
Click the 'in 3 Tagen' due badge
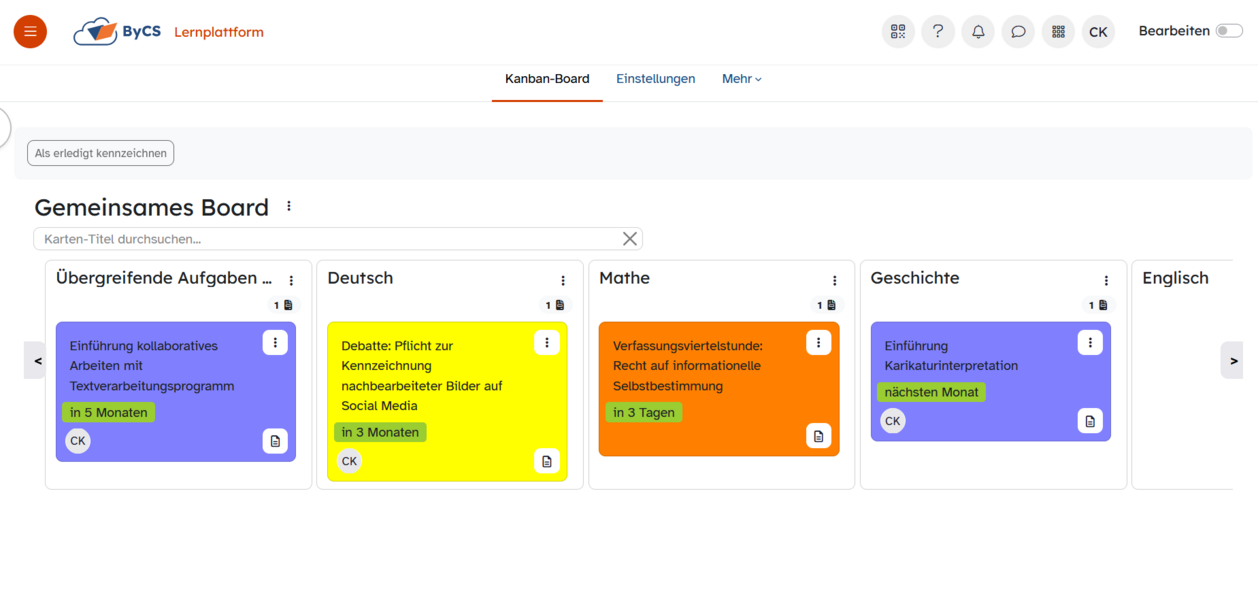(644, 412)
